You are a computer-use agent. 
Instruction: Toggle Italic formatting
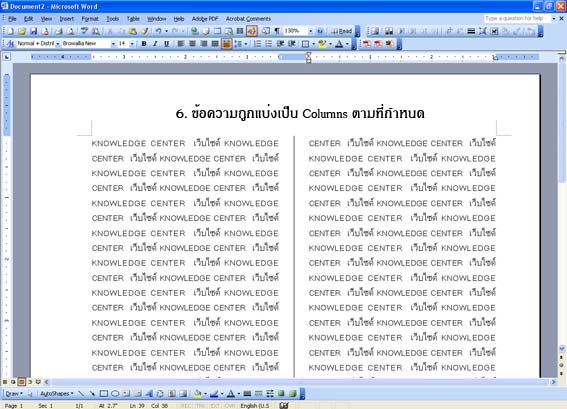pyautogui.click(x=155, y=44)
